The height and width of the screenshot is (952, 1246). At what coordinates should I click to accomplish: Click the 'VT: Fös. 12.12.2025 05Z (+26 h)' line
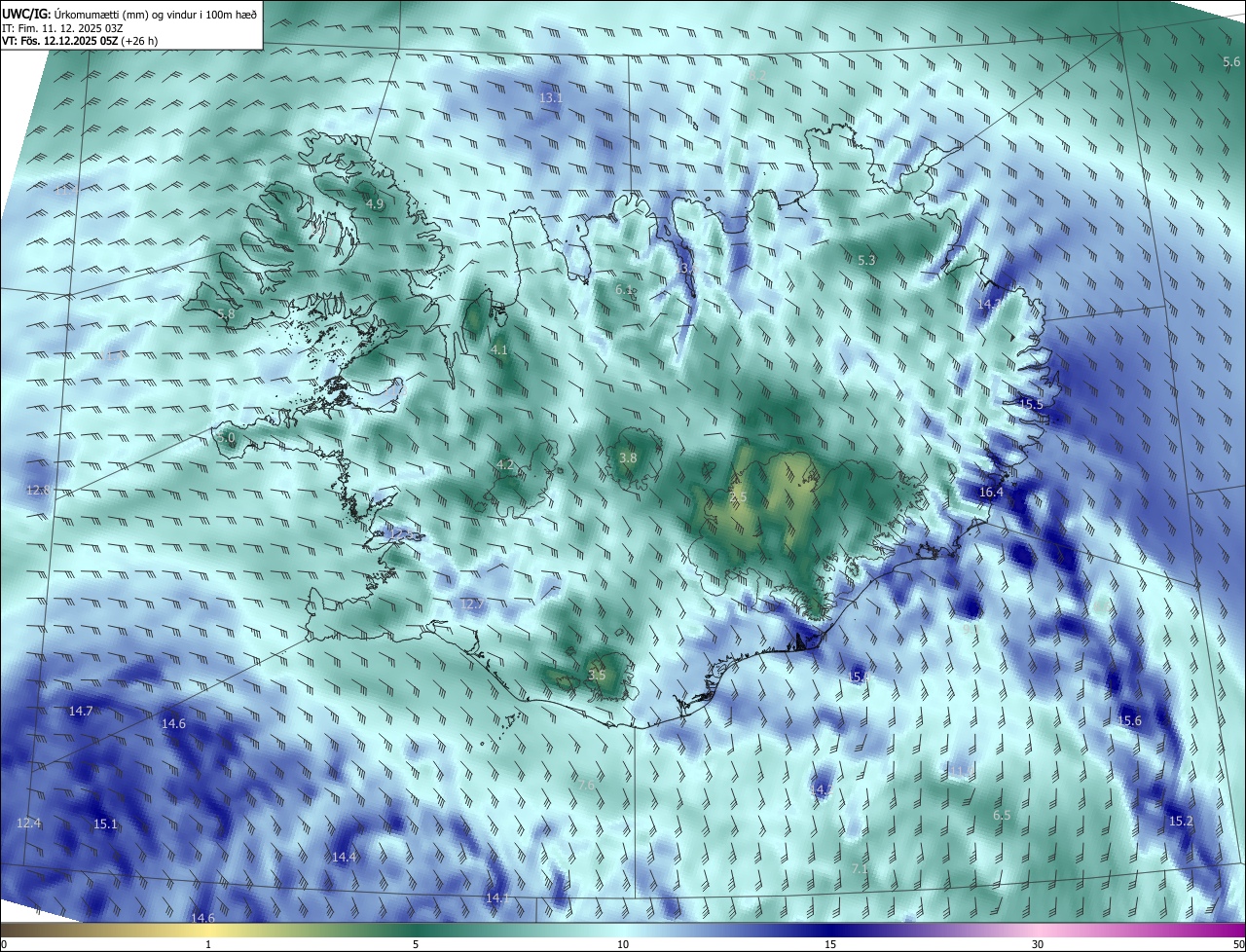pos(80,41)
